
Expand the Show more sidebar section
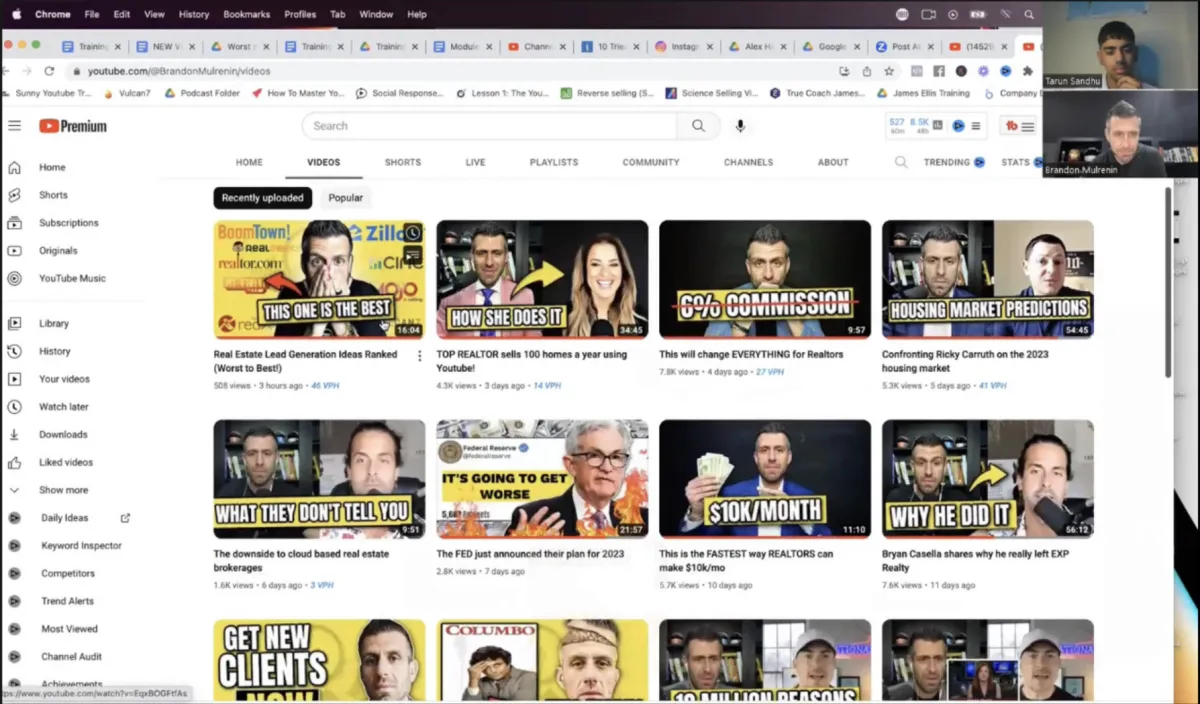coord(62,490)
